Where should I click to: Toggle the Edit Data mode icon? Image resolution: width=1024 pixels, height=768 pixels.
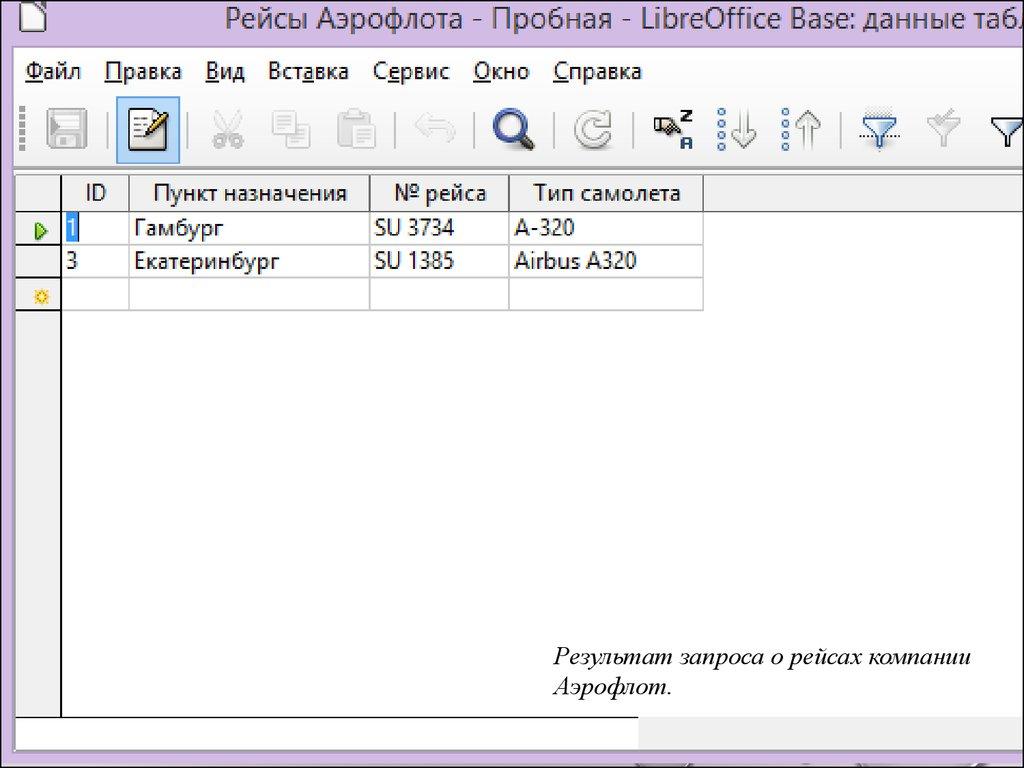[148, 130]
